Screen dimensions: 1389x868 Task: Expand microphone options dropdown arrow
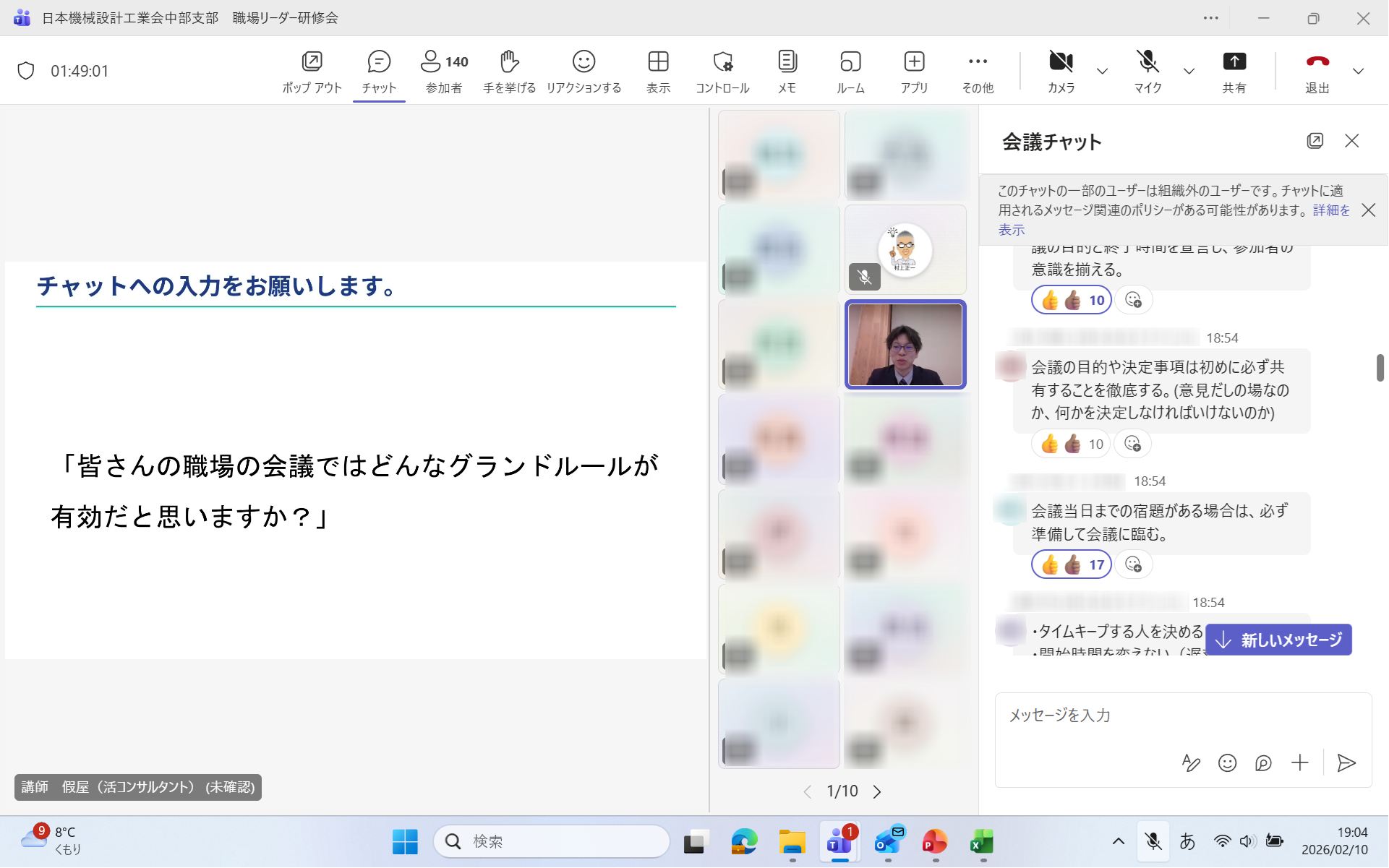click(x=1189, y=71)
